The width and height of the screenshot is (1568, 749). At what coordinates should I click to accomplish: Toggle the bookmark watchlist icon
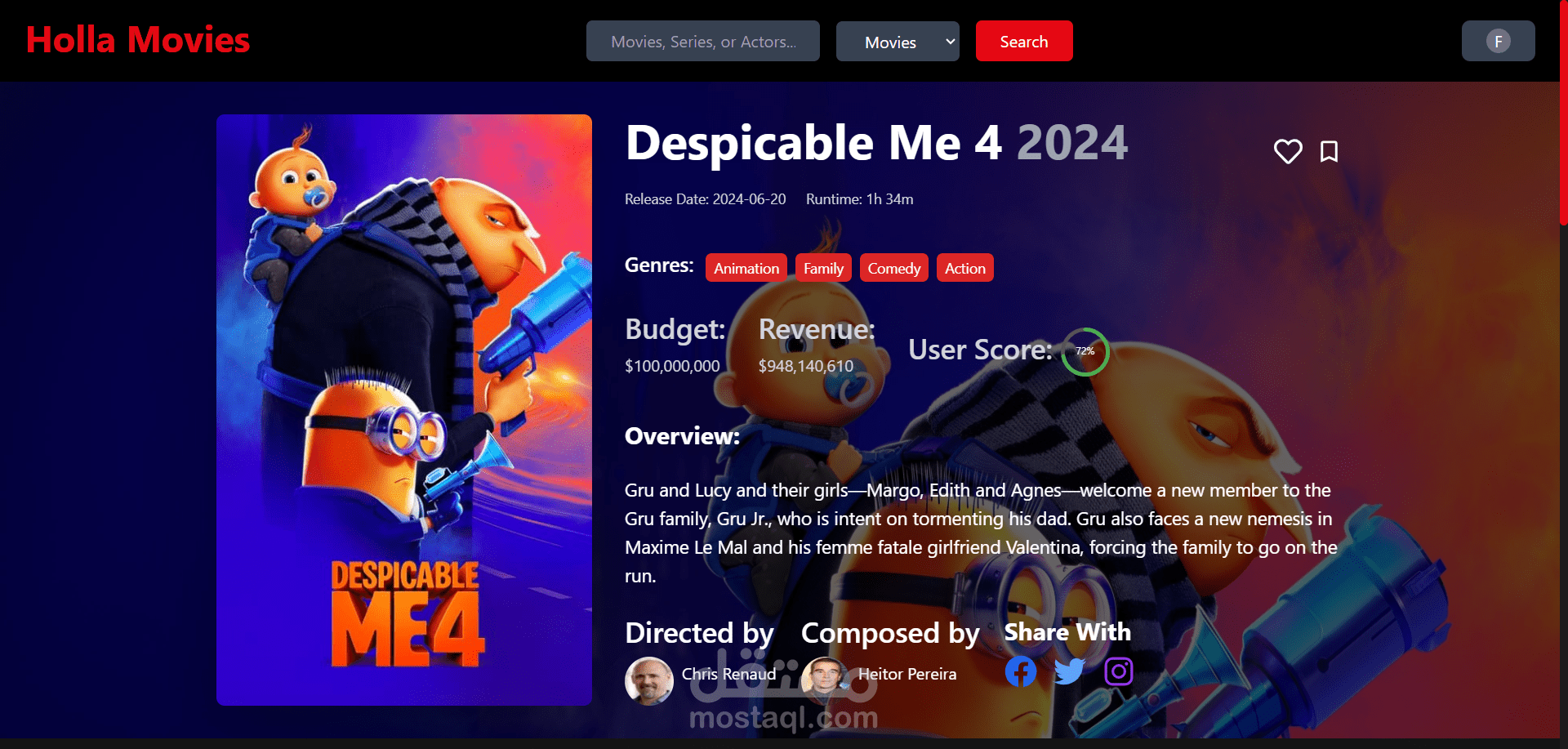coord(1329,151)
